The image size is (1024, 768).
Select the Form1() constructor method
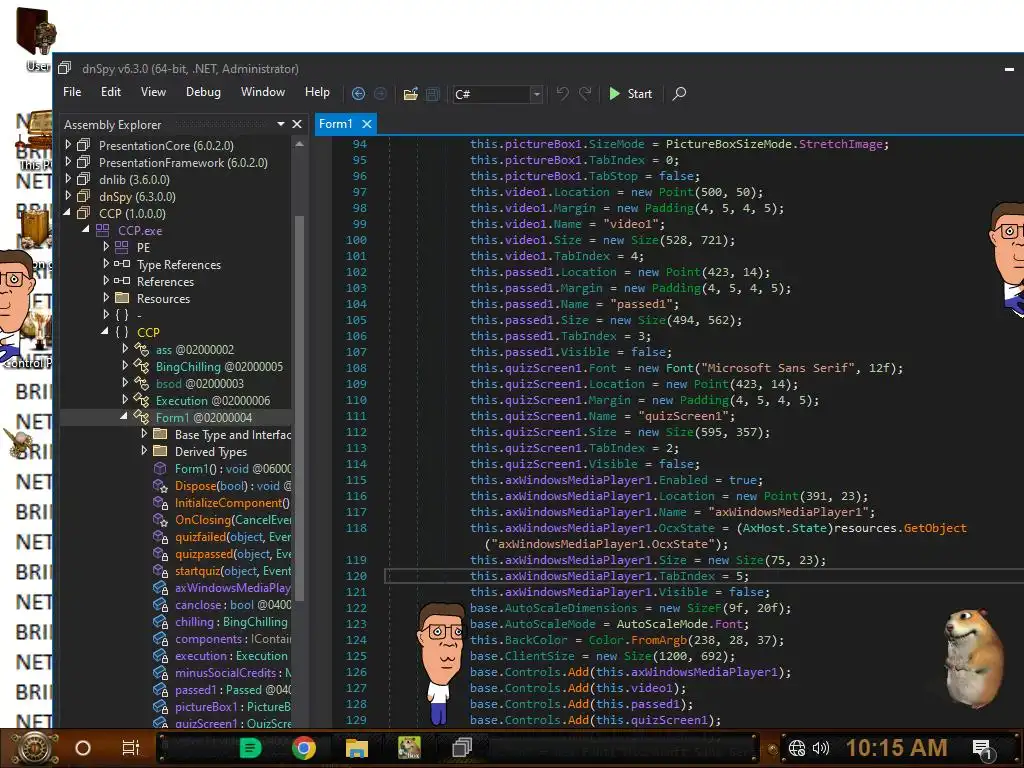click(x=232, y=468)
